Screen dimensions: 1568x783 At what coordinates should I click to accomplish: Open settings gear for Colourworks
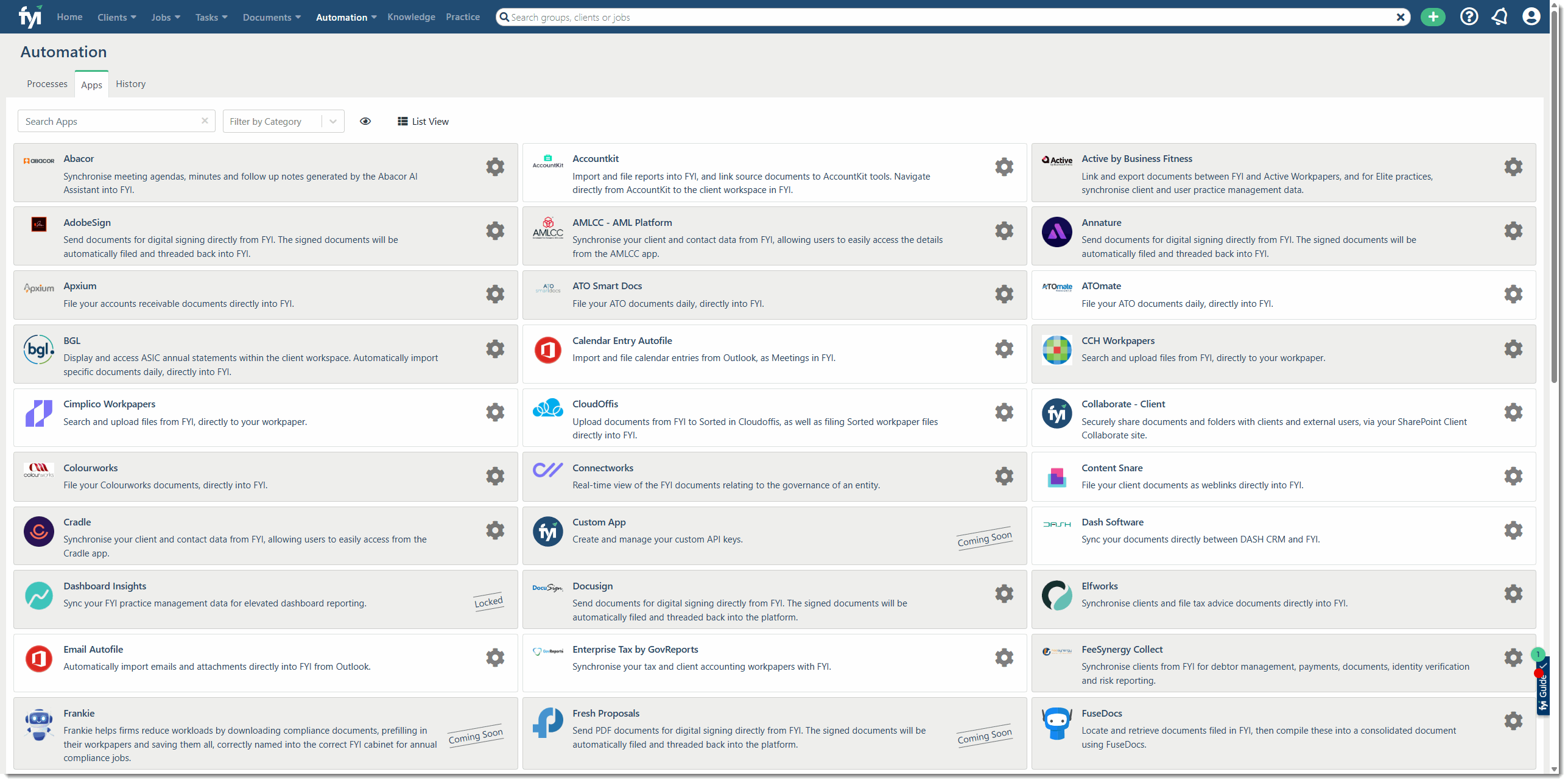495,476
